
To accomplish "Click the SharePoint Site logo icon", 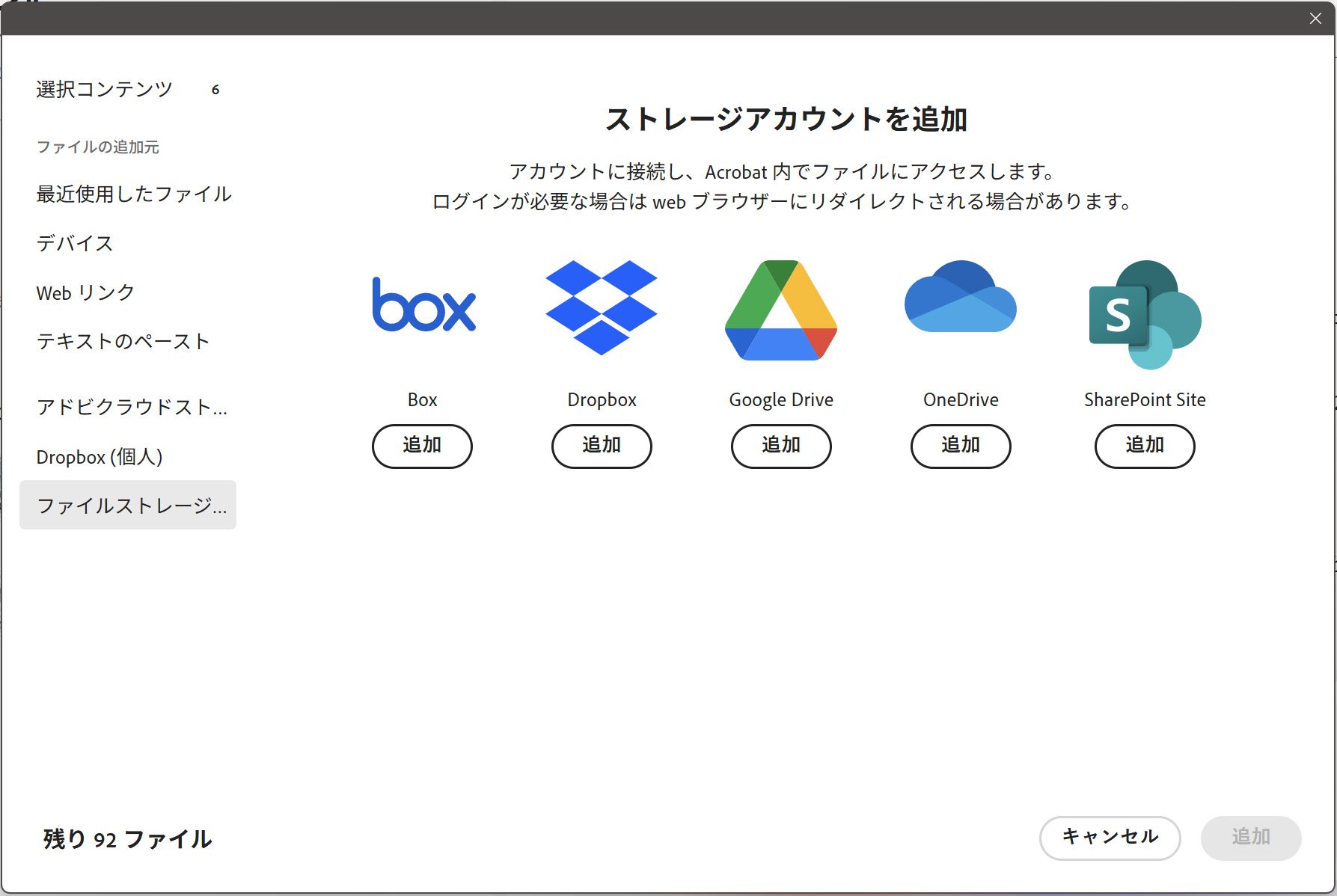I will (x=1144, y=314).
